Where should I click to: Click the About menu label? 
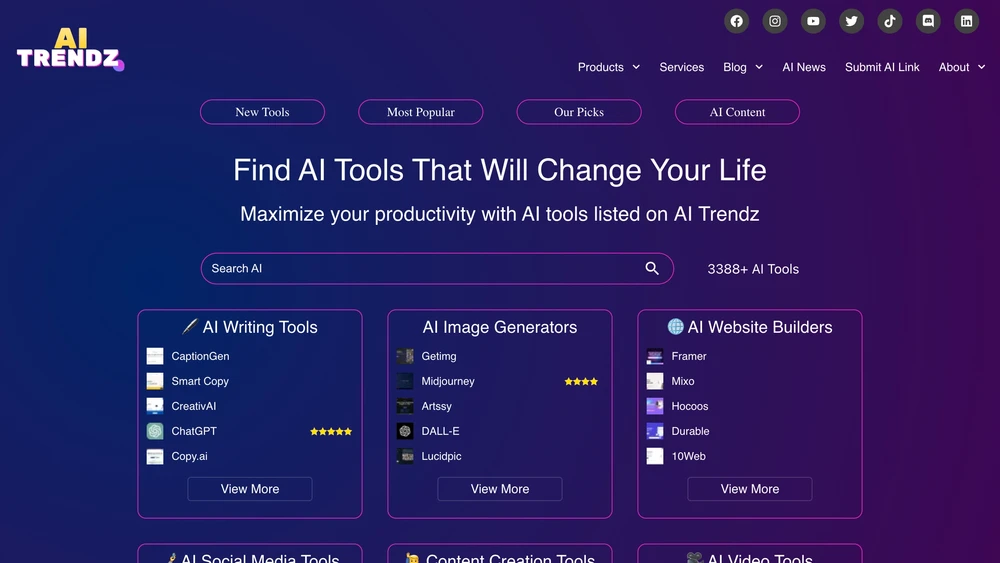(954, 67)
